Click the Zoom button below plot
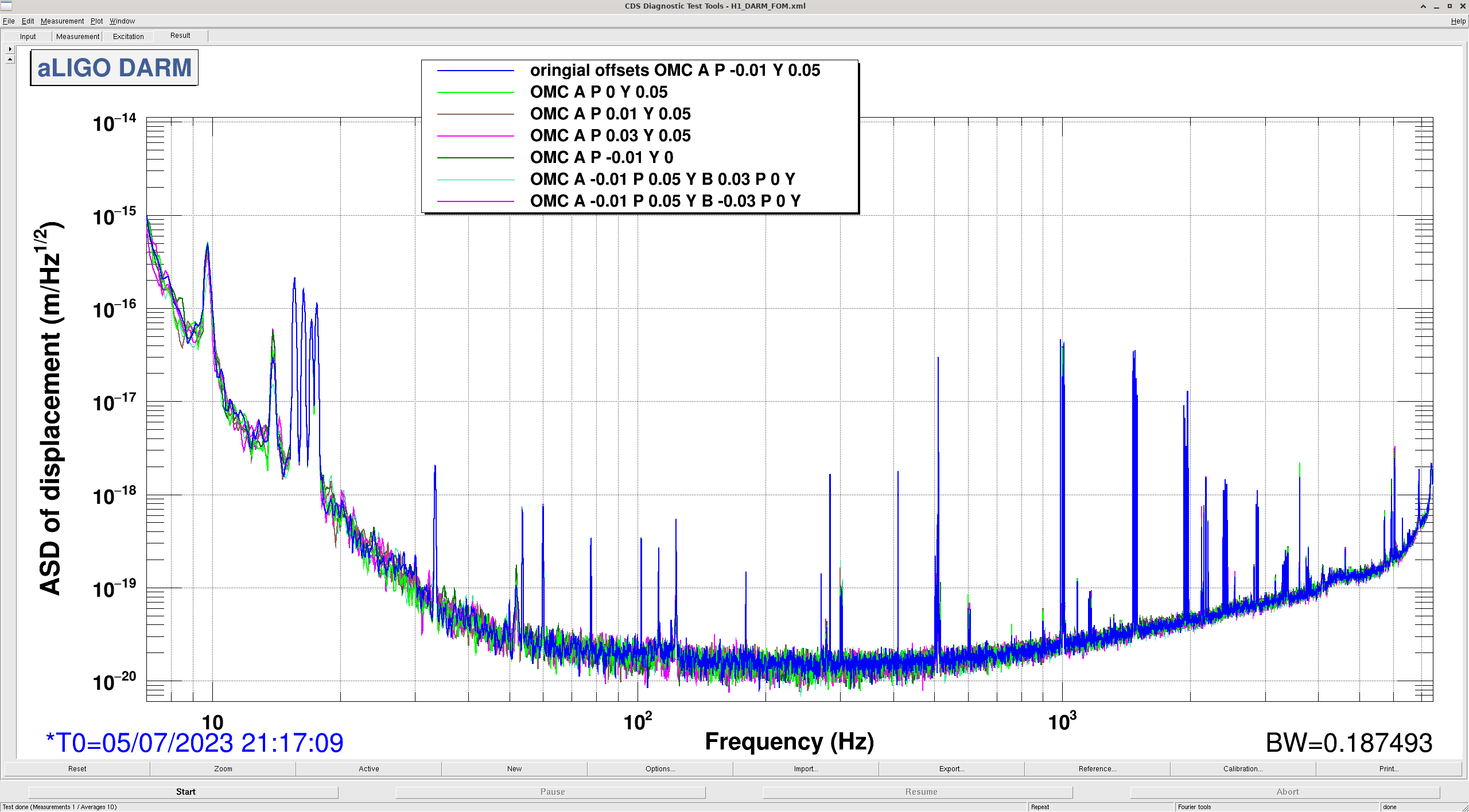This screenshot has width=1469, height=812. click(223, 769)
